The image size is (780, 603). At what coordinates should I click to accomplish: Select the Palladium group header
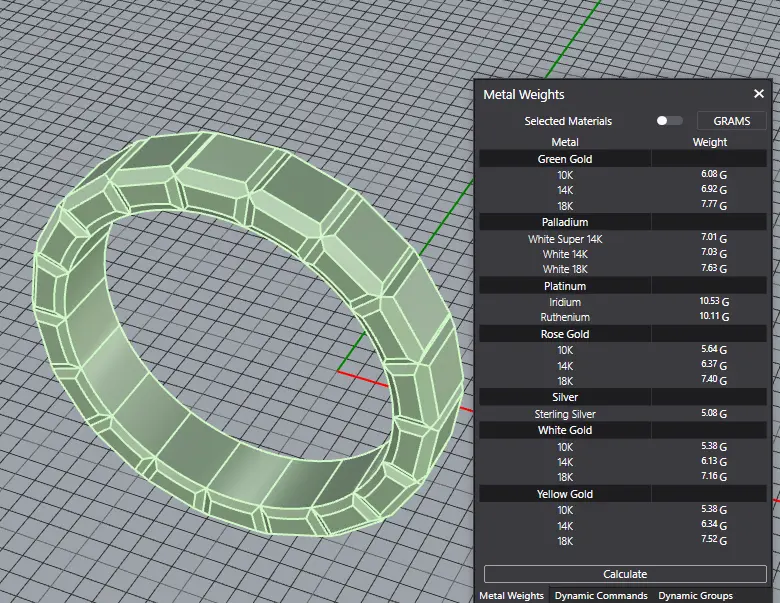pyautogui.click(x=565, y=222)
